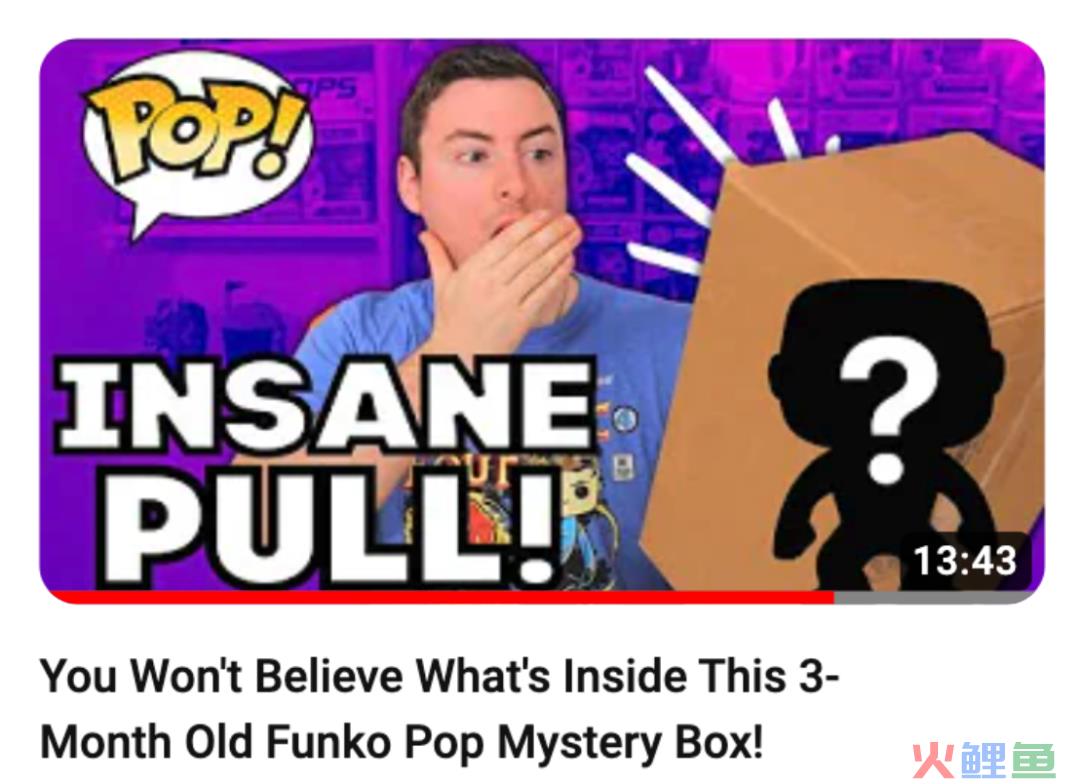Click the blue 鲤 character in the watermark
Image resolution: width=1080 pixels, height=784 pixels.
[982, 760]
